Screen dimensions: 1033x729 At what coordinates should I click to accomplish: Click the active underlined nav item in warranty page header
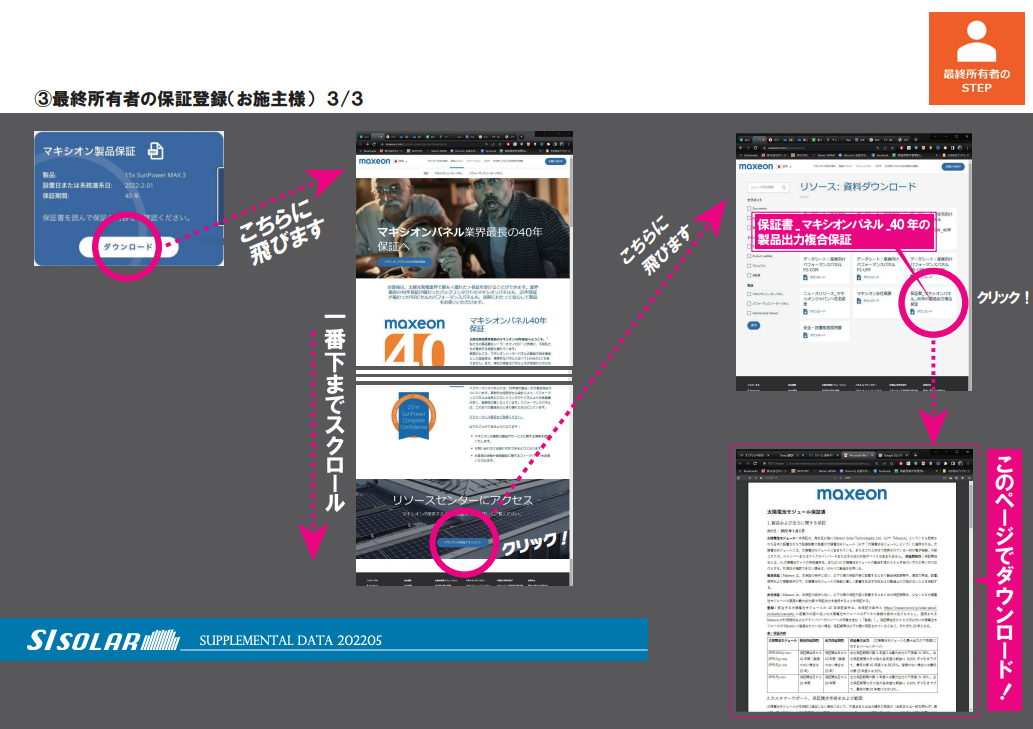click(x=456, y=161)
